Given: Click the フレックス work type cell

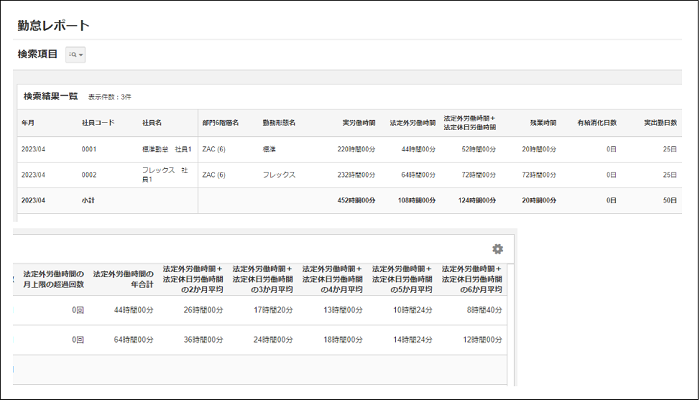Looking at the screenshot, I should (x=279, y=174).
